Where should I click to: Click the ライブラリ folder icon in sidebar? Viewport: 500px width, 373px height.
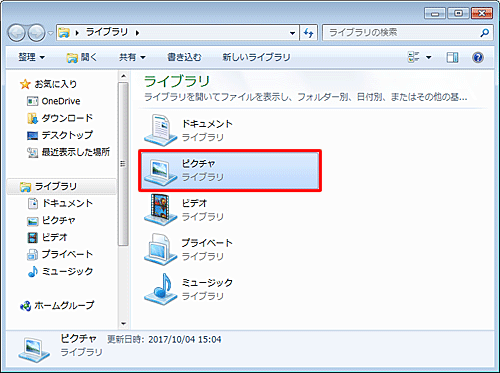[x=25, y=187]
